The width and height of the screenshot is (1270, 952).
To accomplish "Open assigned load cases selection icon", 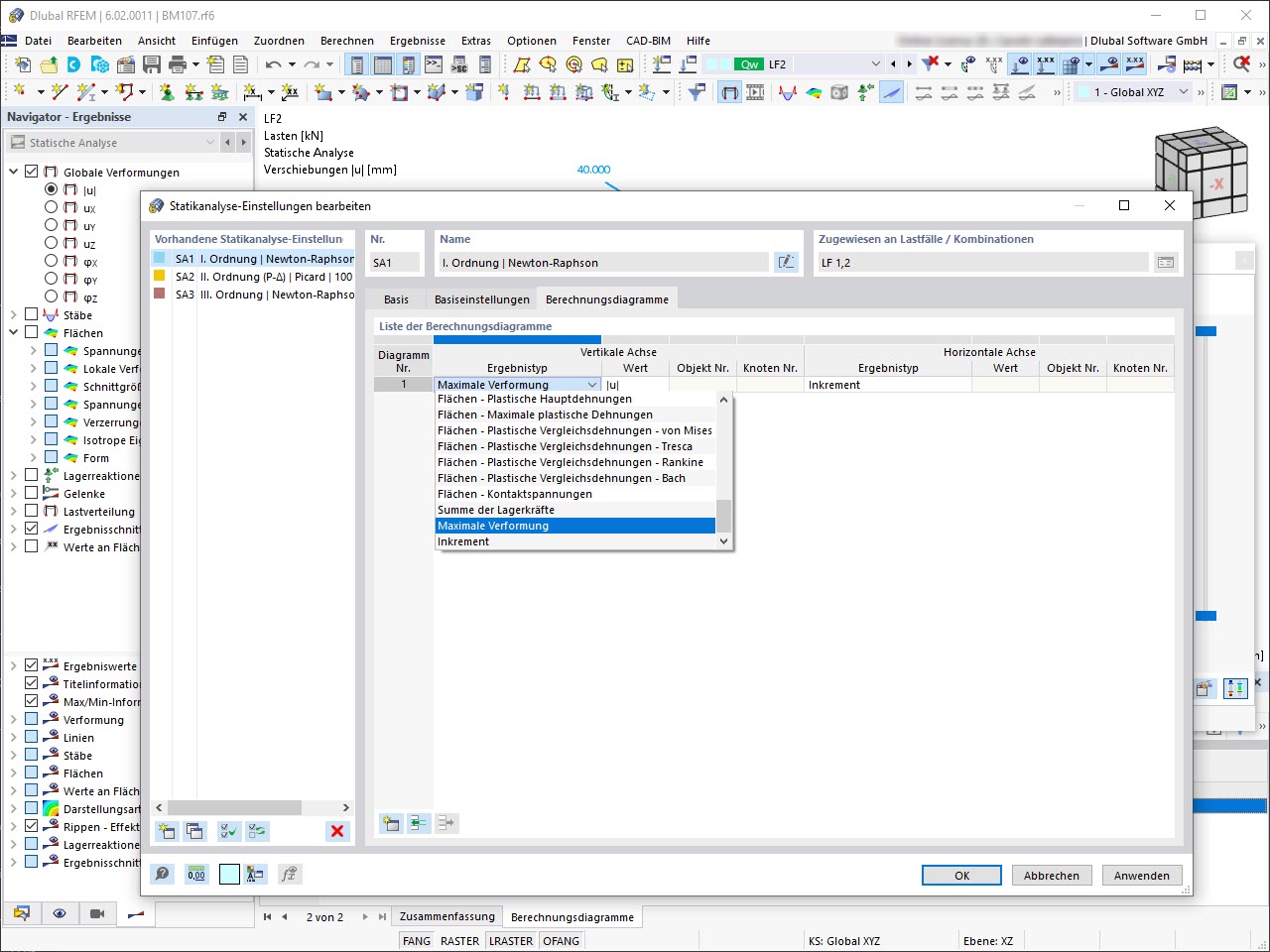I will coord(1166,263).
